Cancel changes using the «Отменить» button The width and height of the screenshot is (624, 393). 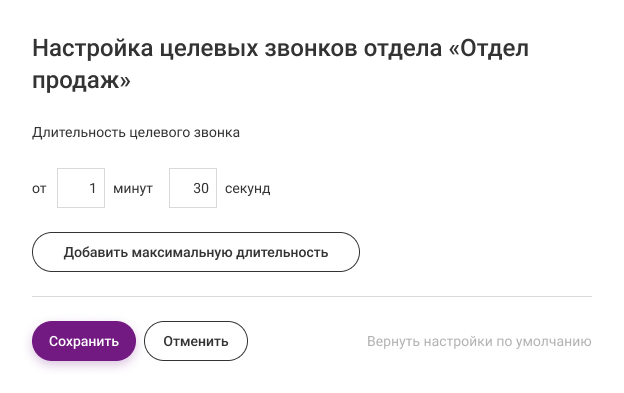pos(196,341)
